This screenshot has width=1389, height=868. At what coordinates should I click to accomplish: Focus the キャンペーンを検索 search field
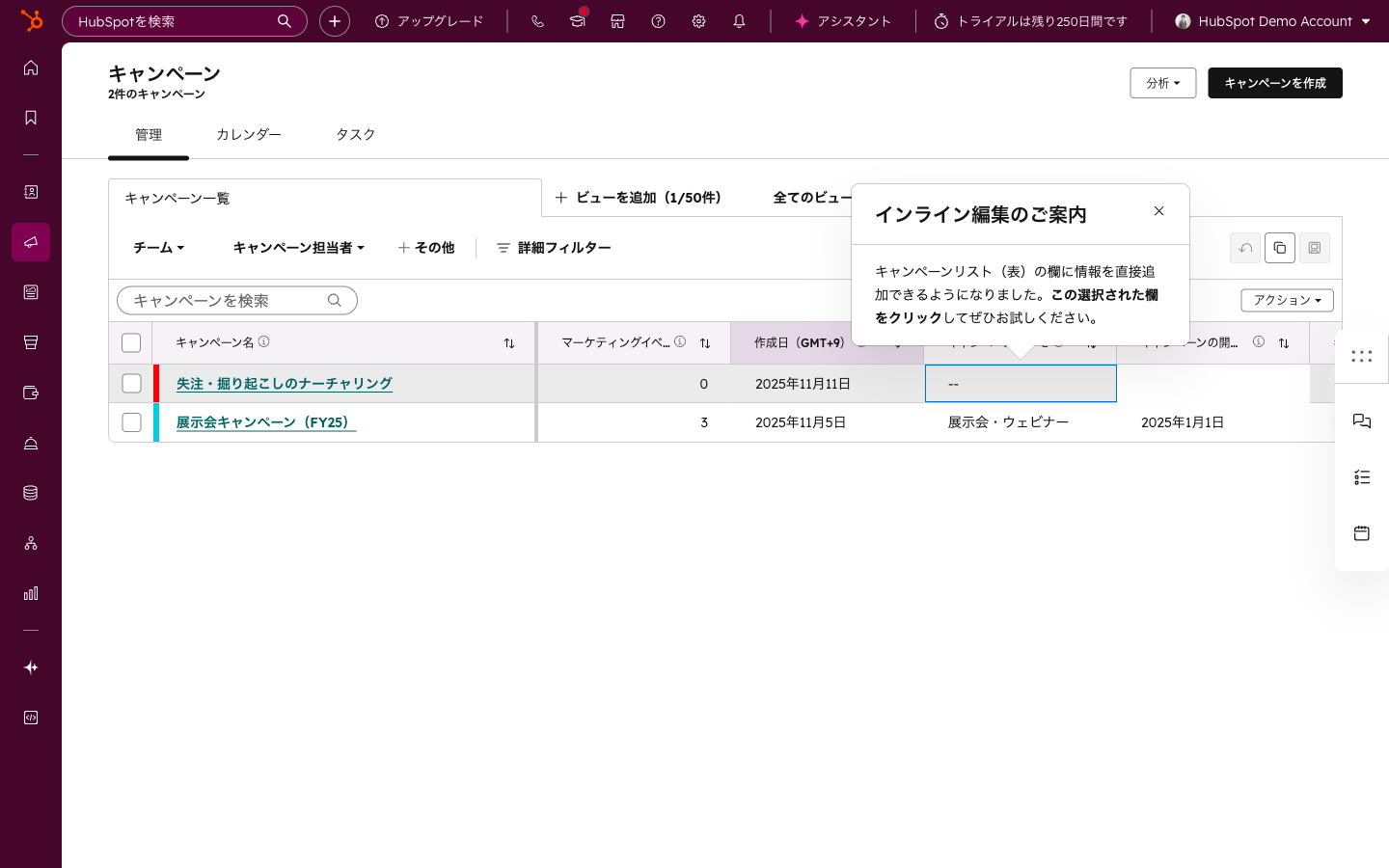click(x=227, y=301)
